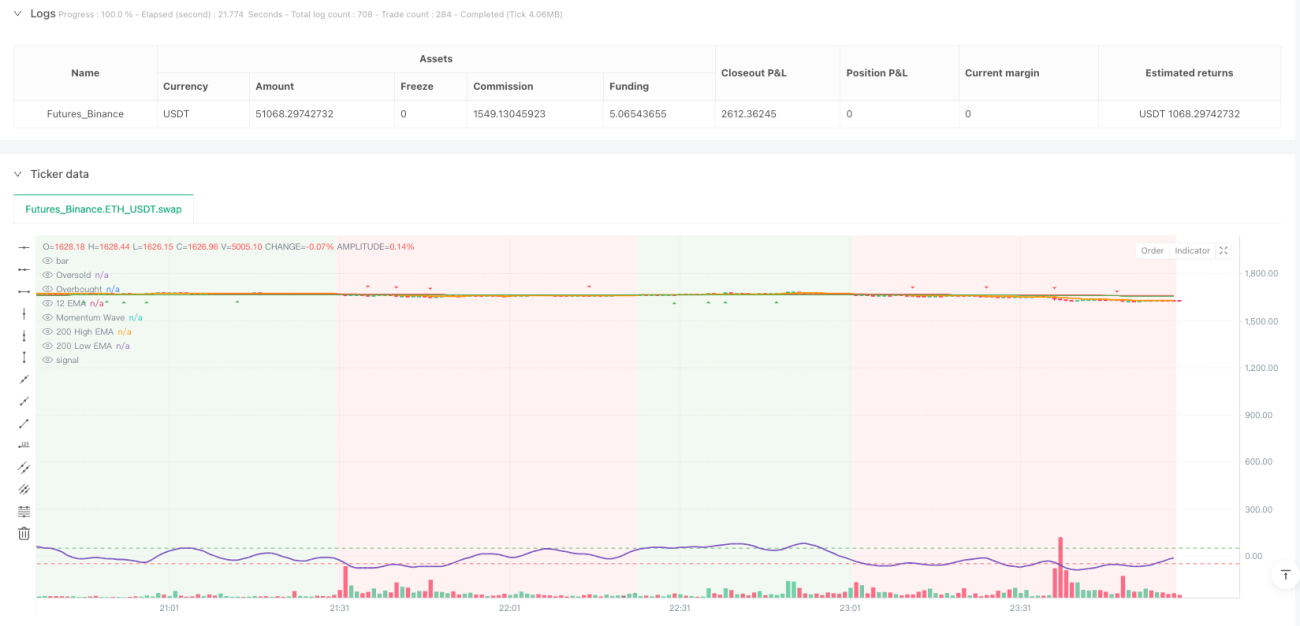Viewport: 1300px width, 626px height.
Task: Hide the Momentum Wave indicator
Action: [47, 317]
